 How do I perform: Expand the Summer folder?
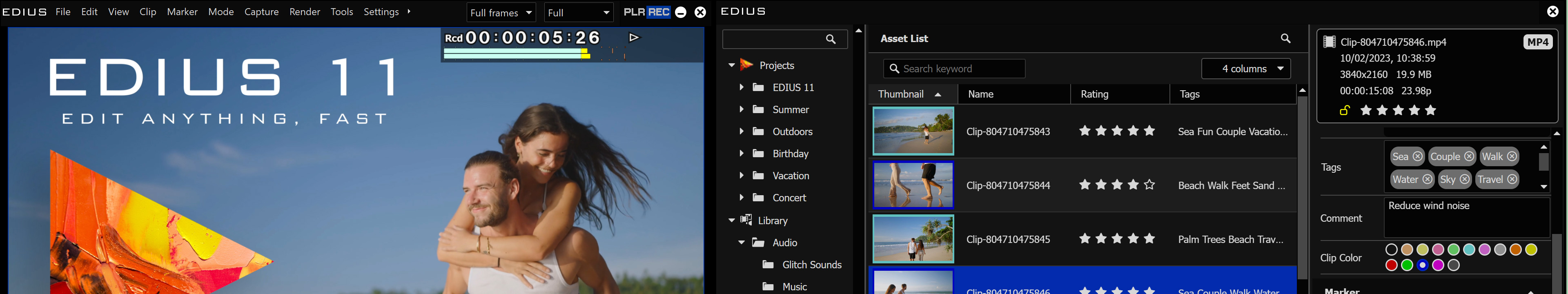pos(742,109)
